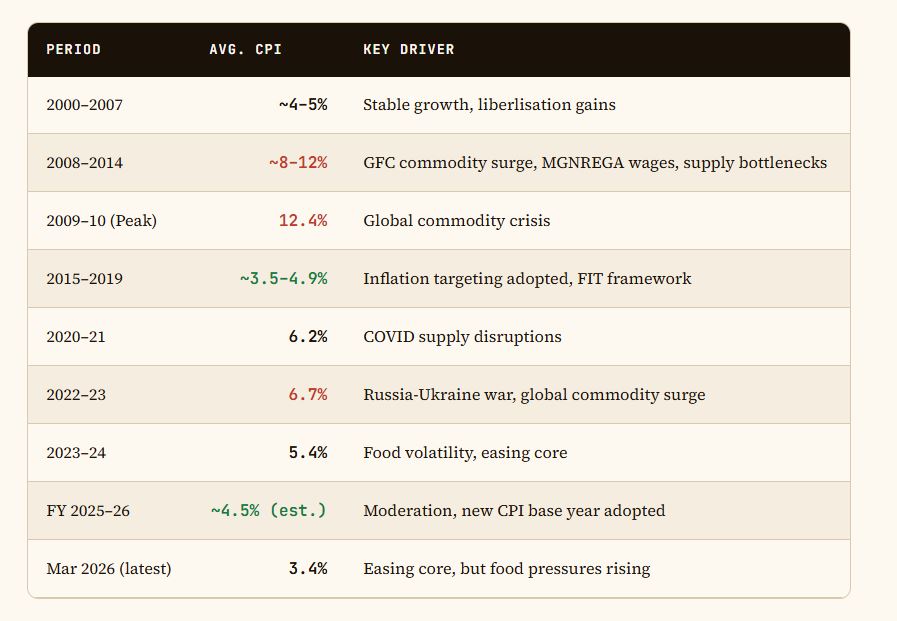Click the ~4.5% (est.) CPI value
The width and height of the screenshot is (897, 621).
[269, 511]
